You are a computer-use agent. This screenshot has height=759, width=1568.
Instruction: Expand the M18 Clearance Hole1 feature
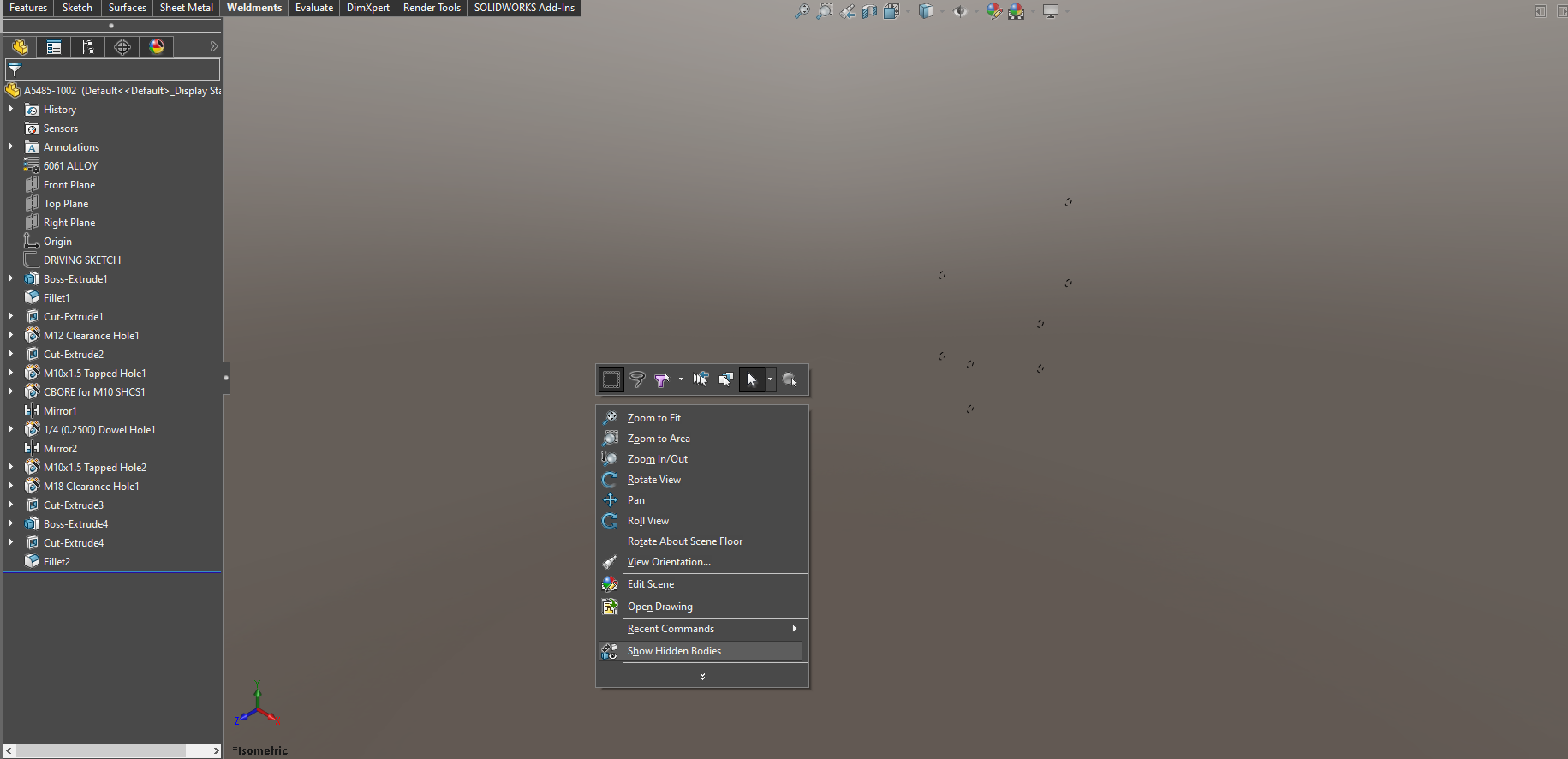pos(11,486)
